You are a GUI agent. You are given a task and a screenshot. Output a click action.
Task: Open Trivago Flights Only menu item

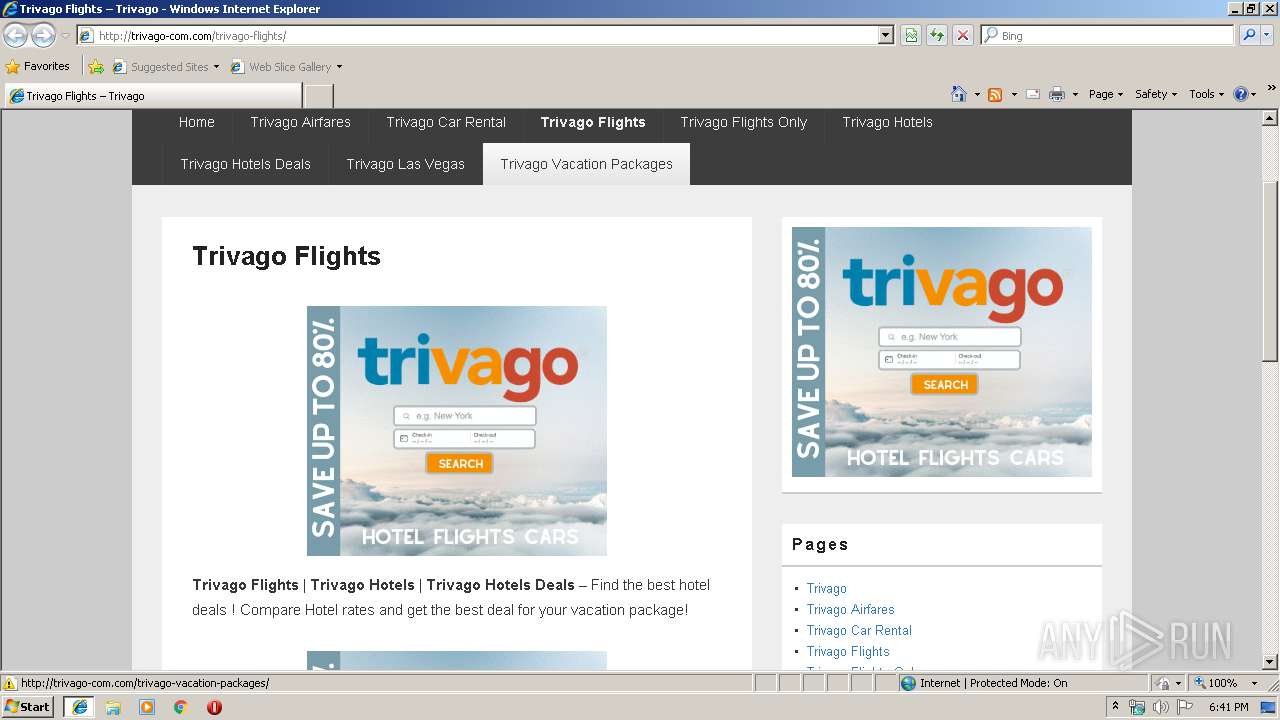coord(743,122)
